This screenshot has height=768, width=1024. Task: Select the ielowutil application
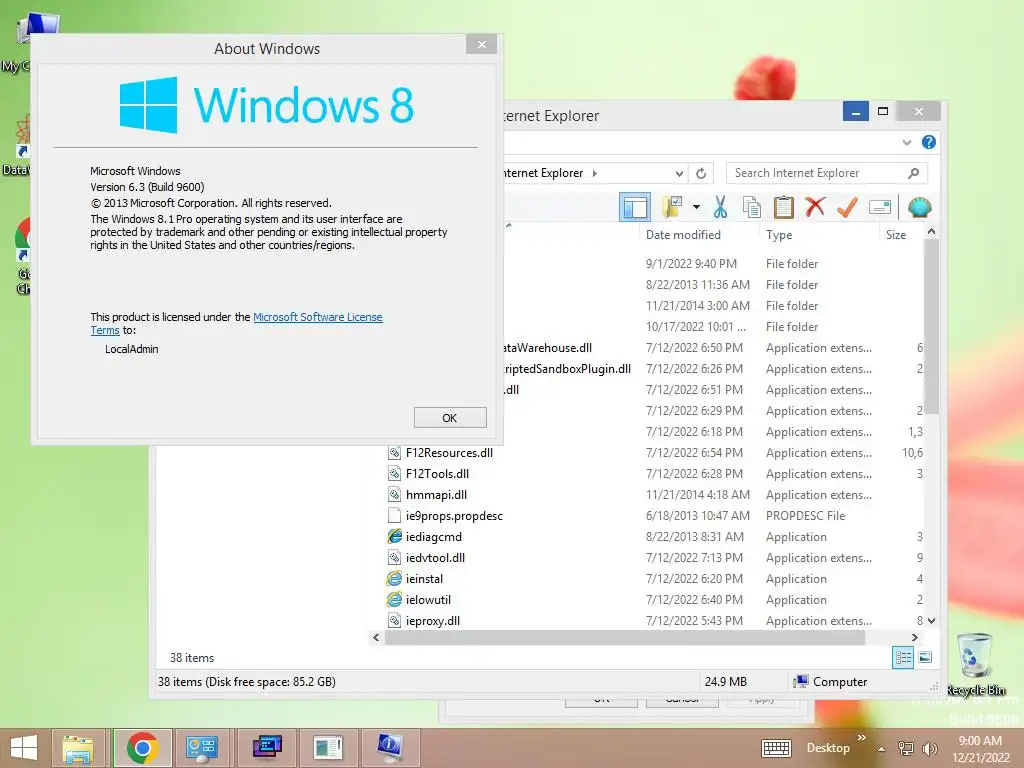[x=428, y=600]
